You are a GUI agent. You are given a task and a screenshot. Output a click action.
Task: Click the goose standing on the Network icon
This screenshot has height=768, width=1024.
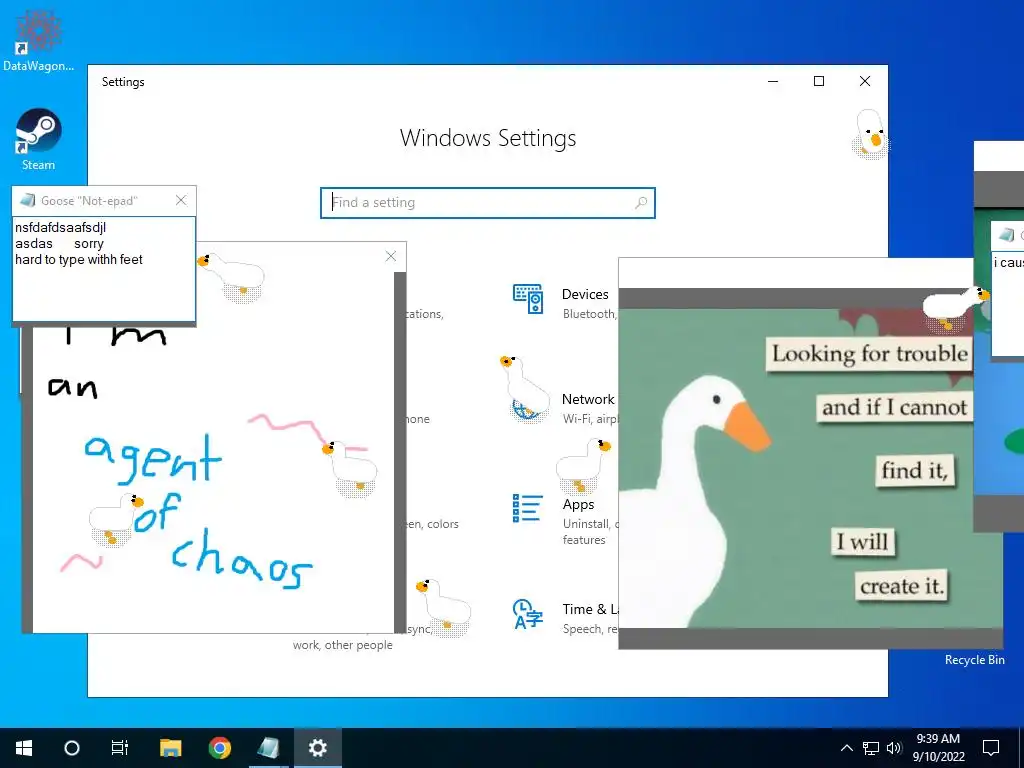pos(524,389)
